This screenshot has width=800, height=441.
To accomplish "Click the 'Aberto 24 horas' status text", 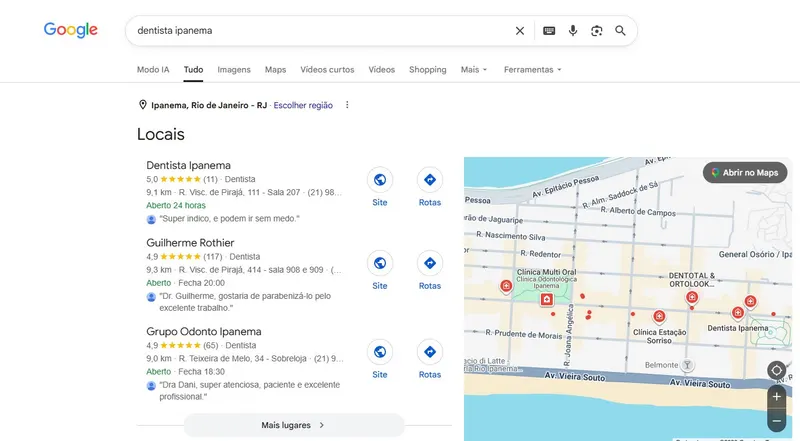I will [176, 205].
